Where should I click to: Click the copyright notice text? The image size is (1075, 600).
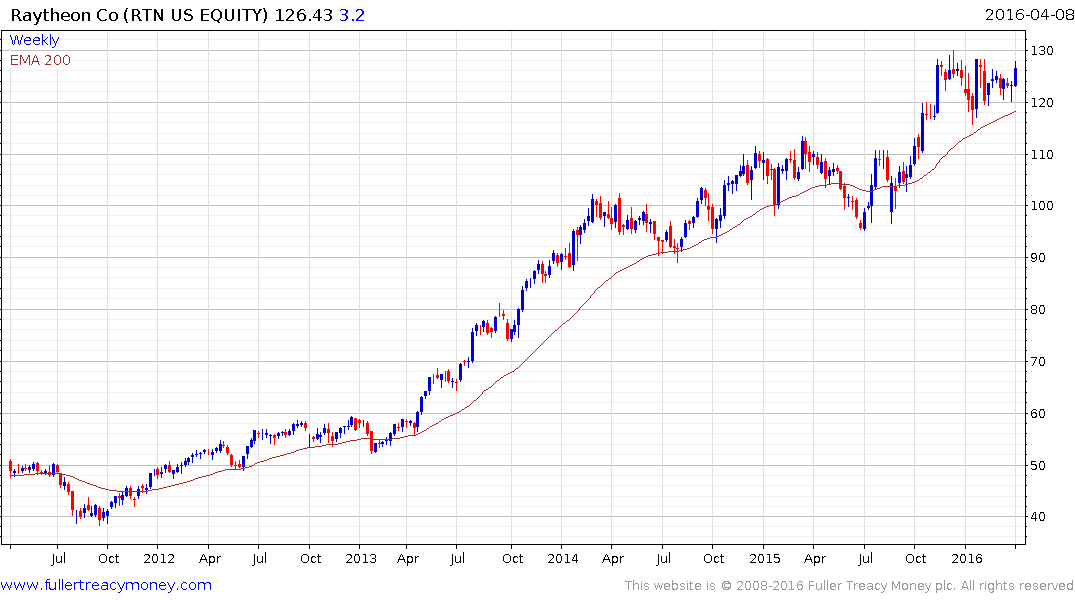click(849, 586)
